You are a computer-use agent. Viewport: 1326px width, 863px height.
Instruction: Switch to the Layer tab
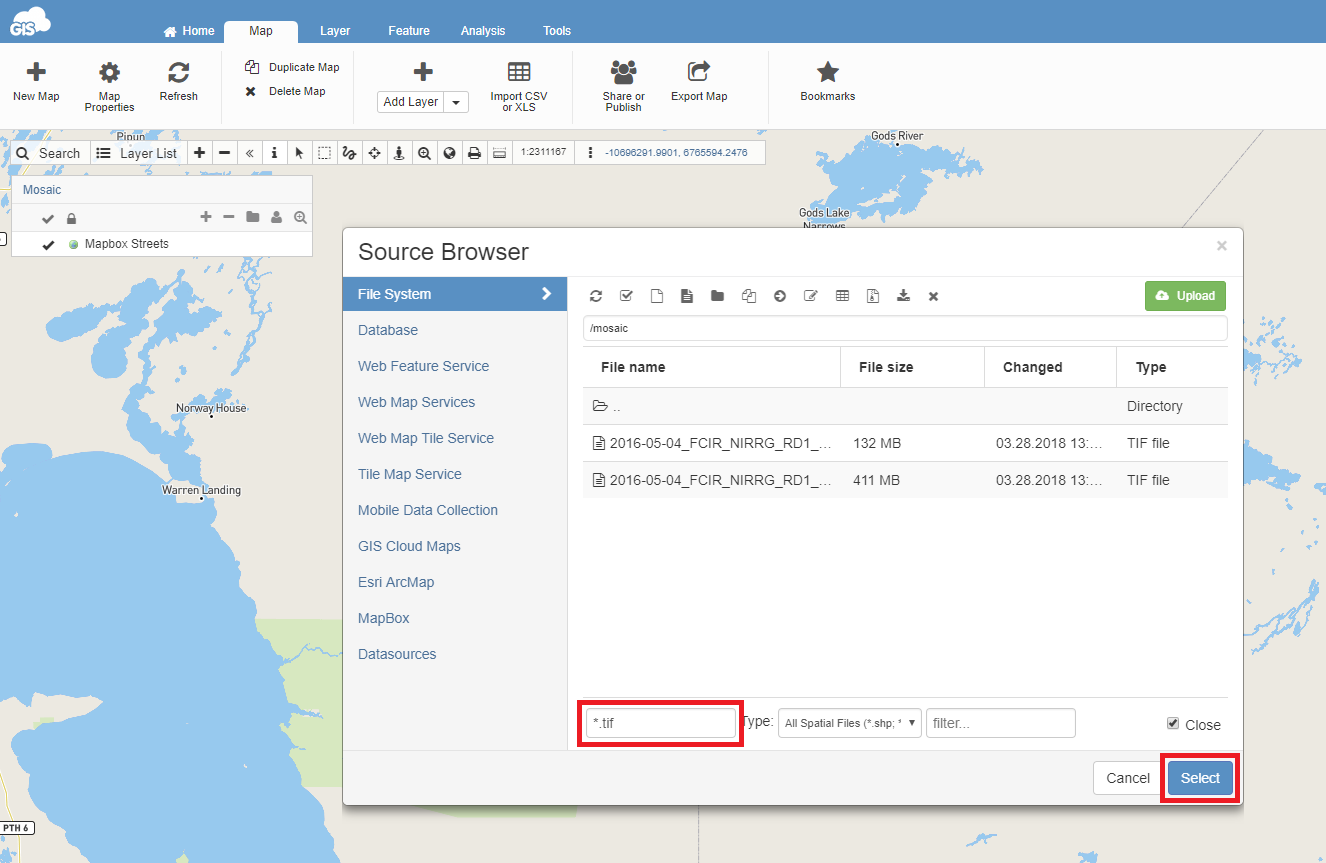(x=335, y=31)
